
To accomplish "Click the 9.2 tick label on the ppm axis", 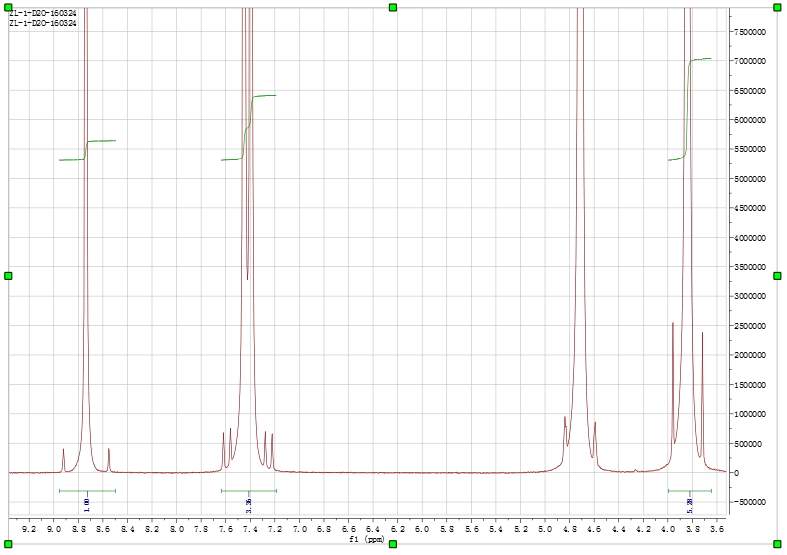I will [x=30, y=529].
